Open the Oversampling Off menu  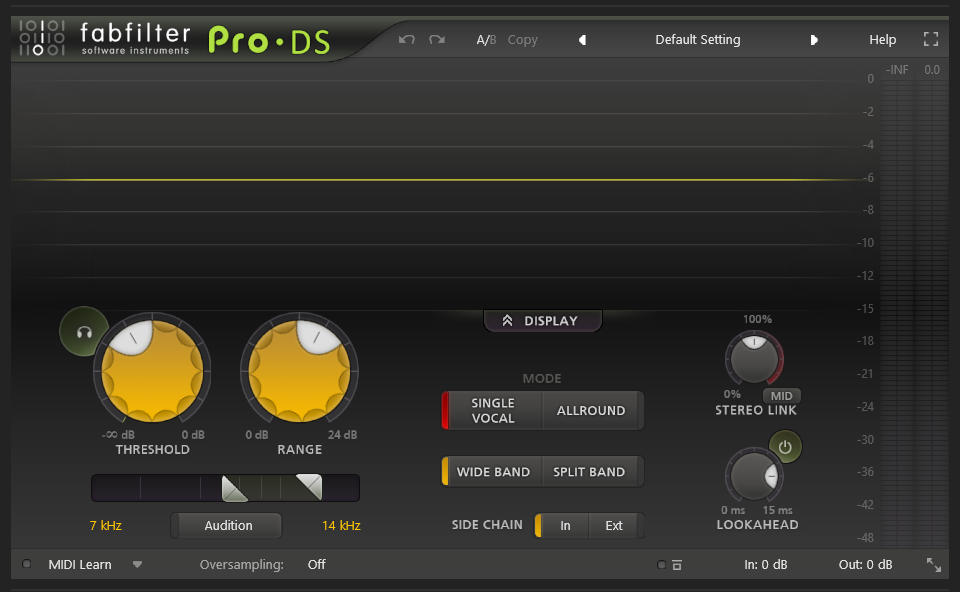tap(317, 564)
